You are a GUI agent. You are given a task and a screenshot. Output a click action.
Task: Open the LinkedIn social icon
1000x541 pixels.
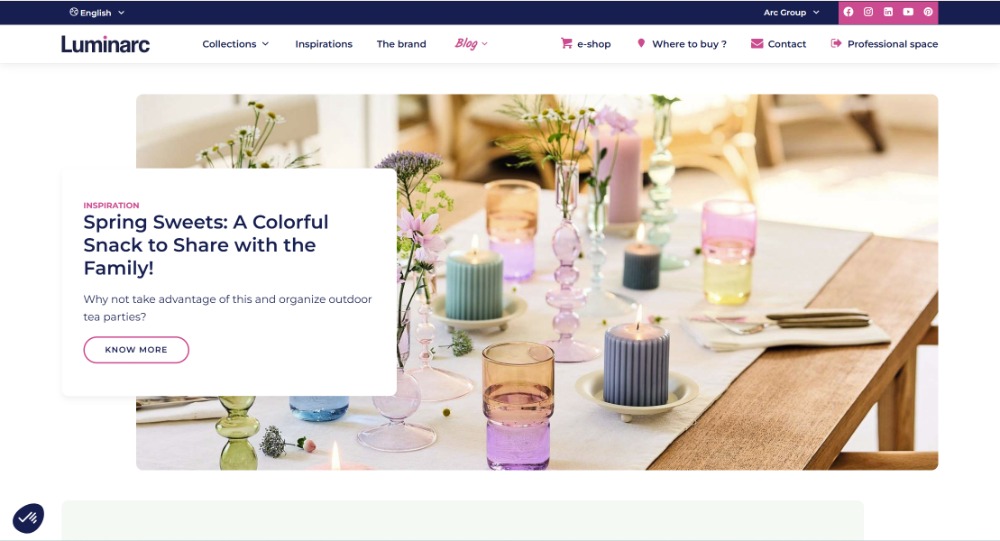[x=888, y=11]
